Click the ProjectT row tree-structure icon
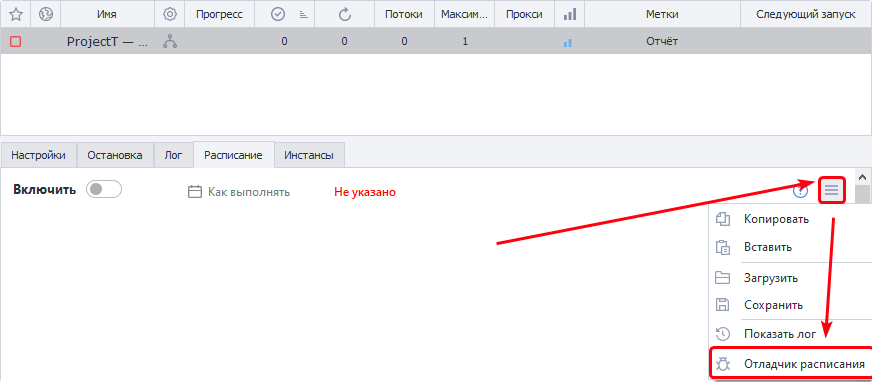 (x=170, y=41)
